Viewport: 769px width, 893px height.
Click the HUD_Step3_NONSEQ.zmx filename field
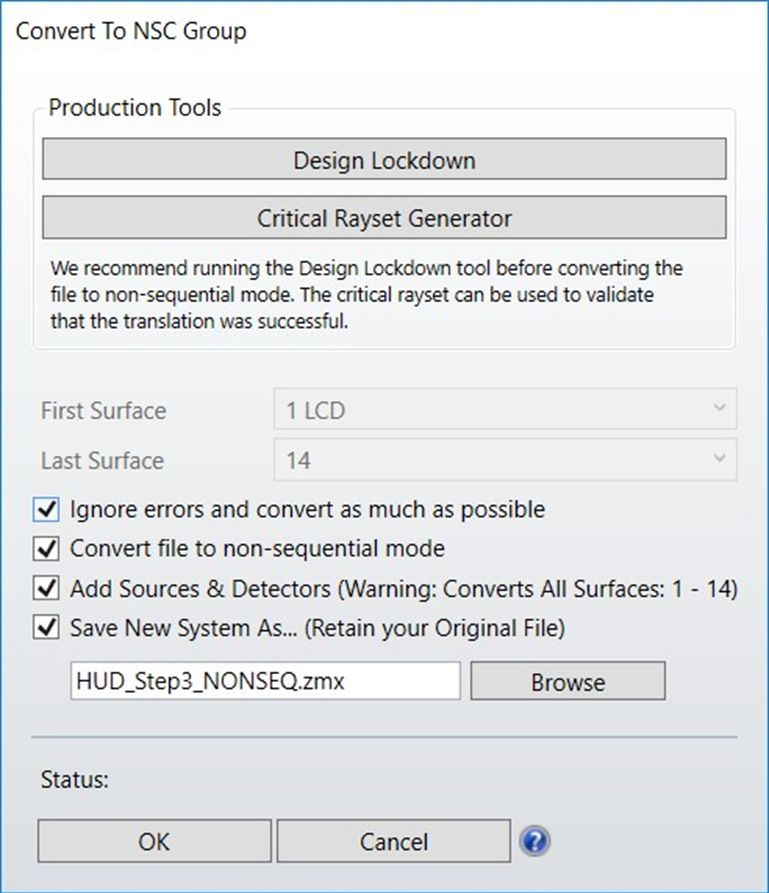265,682
